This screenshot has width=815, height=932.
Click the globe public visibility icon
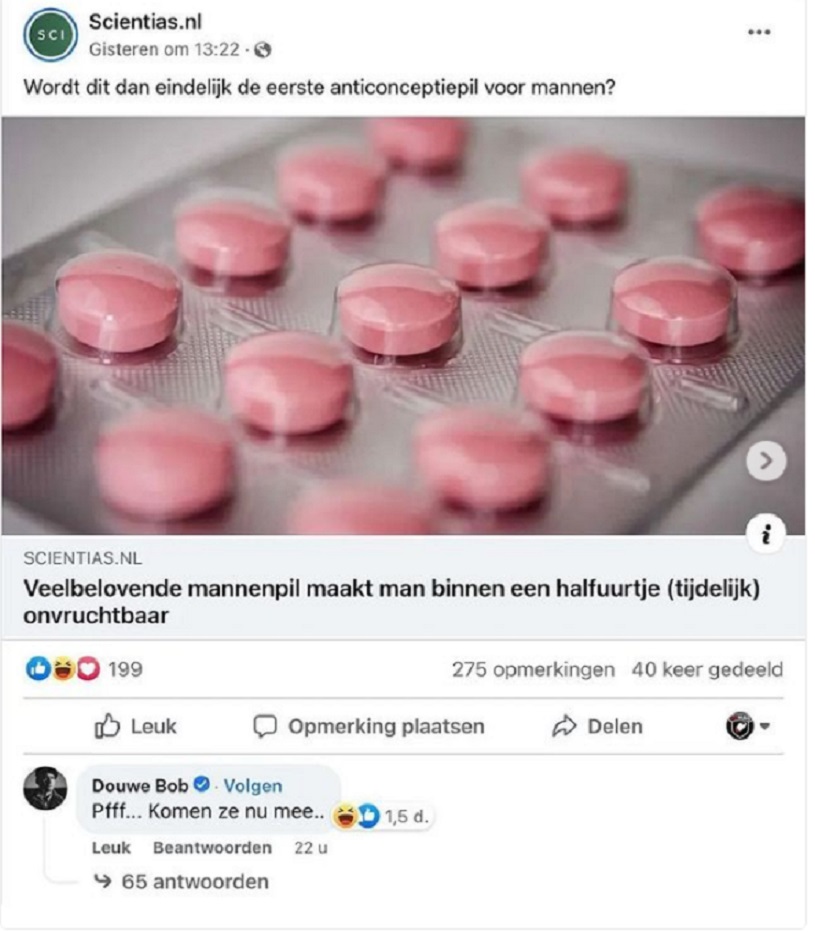point(262,50)
